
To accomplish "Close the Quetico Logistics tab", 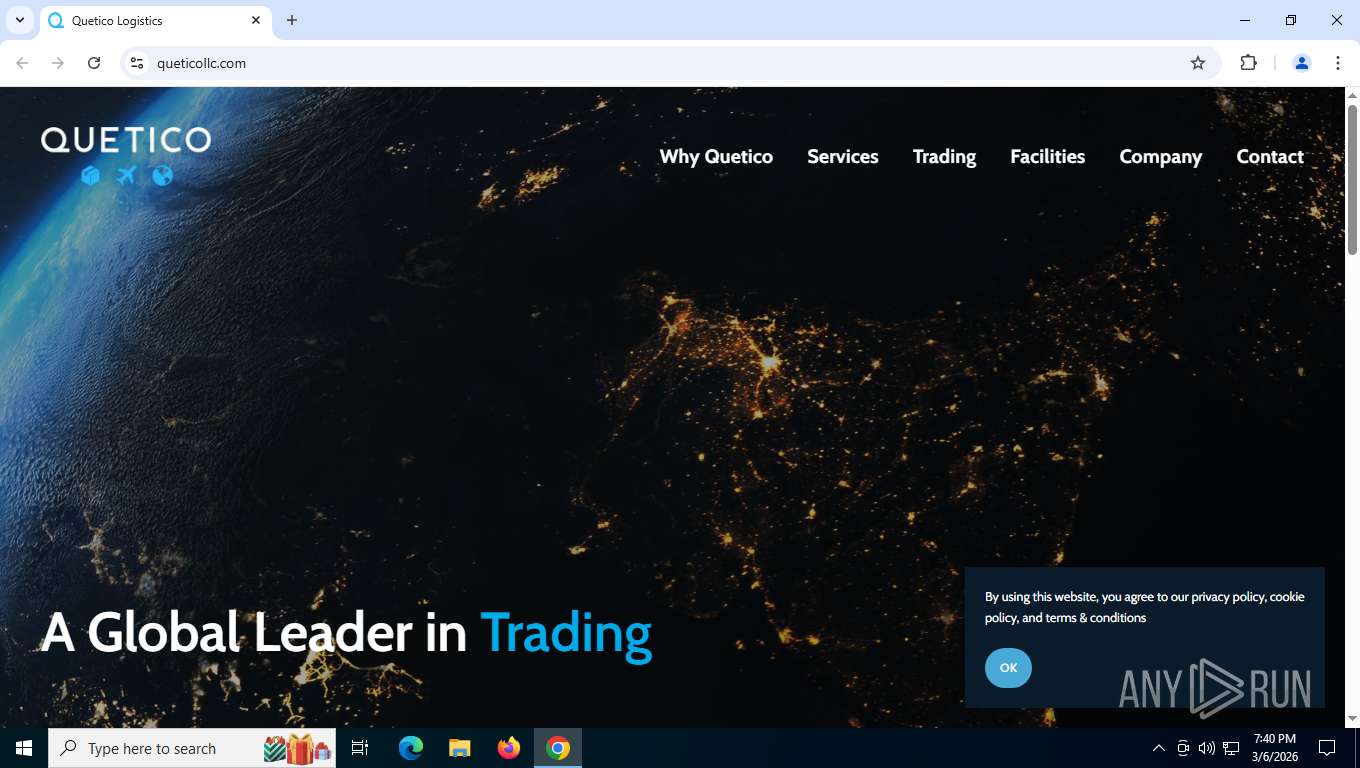I will [256, 20].
